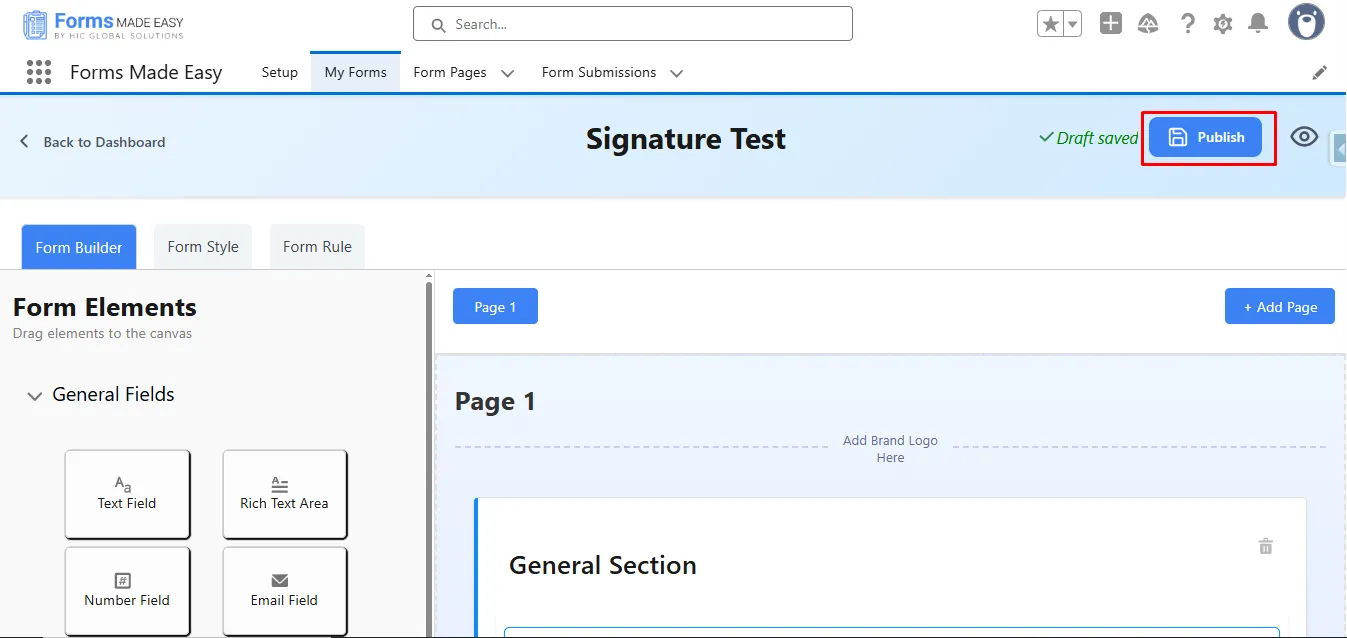Viewport: 1347px width, 638px height.
Task: Click into the Search field
Action: [640, 24]
